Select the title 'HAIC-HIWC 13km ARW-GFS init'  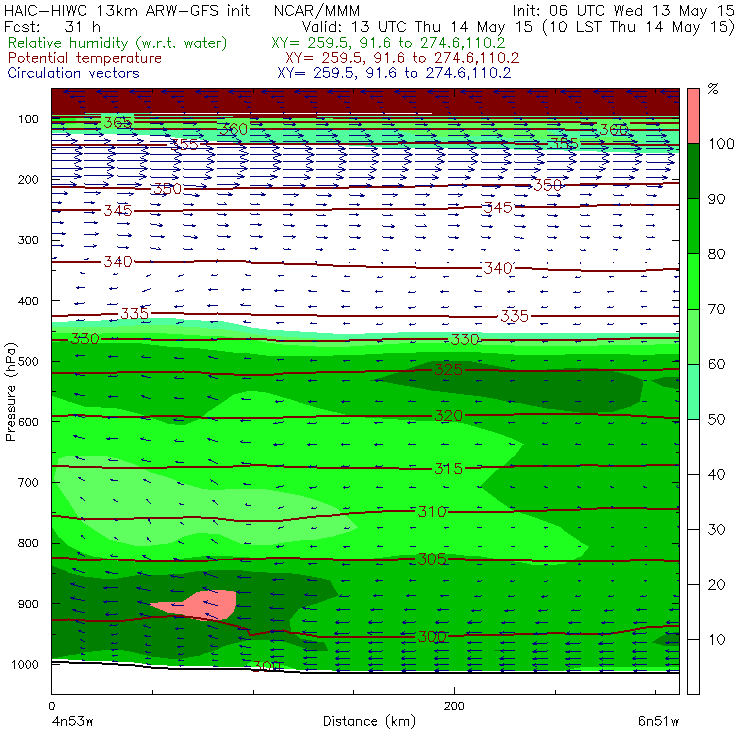tap(126, 10)
